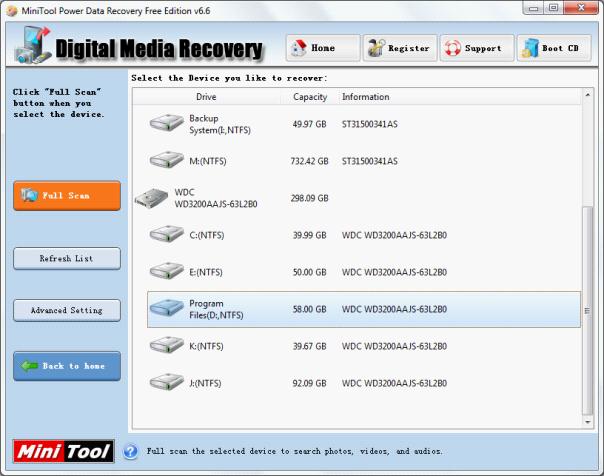The height and width of the screenshot is (476, 604).
Task: Click the Refresh List button
Action: click(x=67, y=258)
